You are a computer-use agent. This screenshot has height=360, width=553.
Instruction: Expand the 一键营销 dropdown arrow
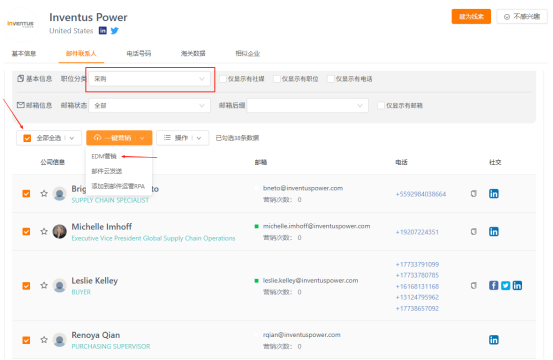coord(142,138)
